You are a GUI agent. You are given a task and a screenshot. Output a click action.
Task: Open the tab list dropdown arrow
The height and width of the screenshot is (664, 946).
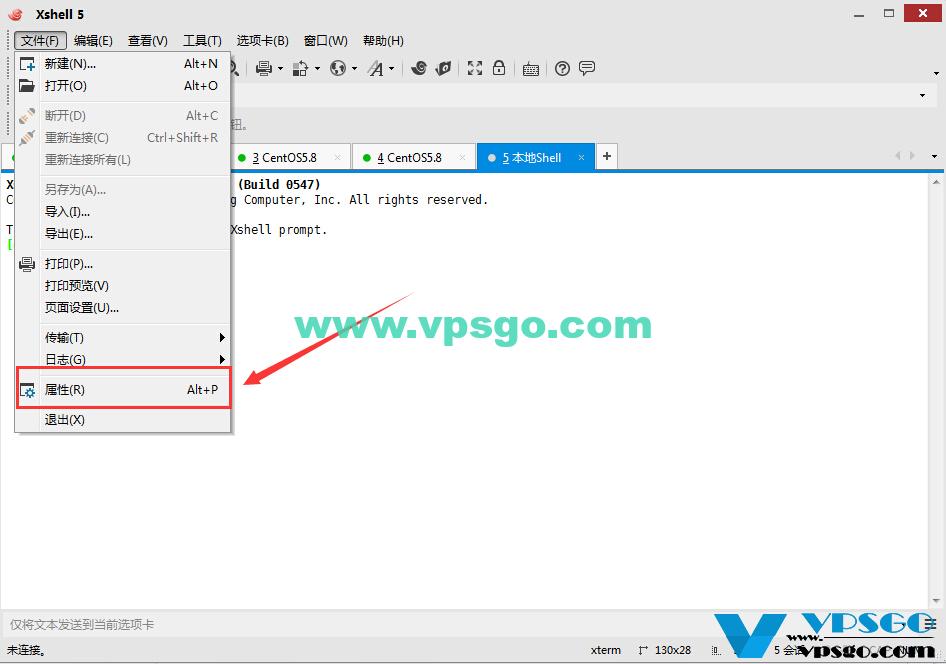tap(935, 156)
